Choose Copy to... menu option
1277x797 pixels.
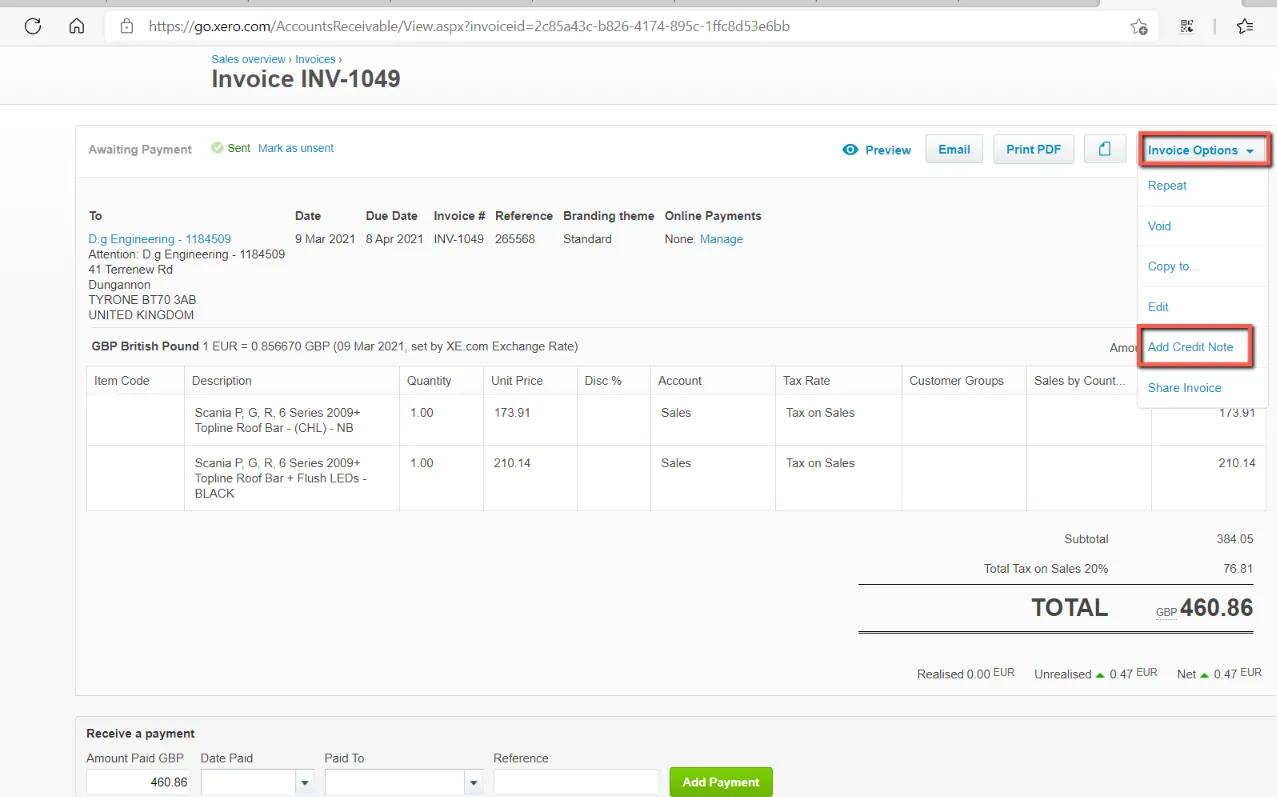coord(1172,266)
